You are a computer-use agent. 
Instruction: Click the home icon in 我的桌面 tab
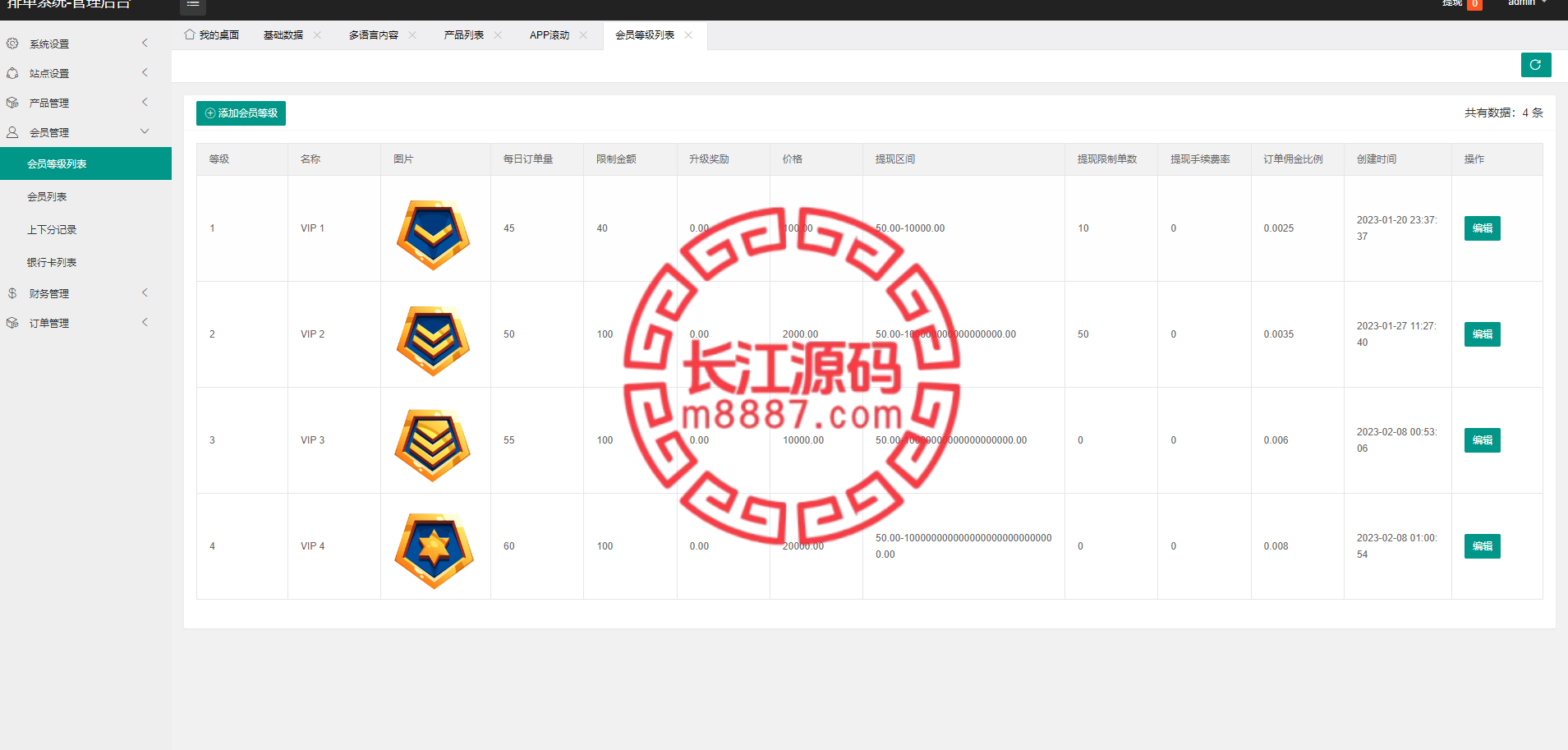[x=190, y=35]
